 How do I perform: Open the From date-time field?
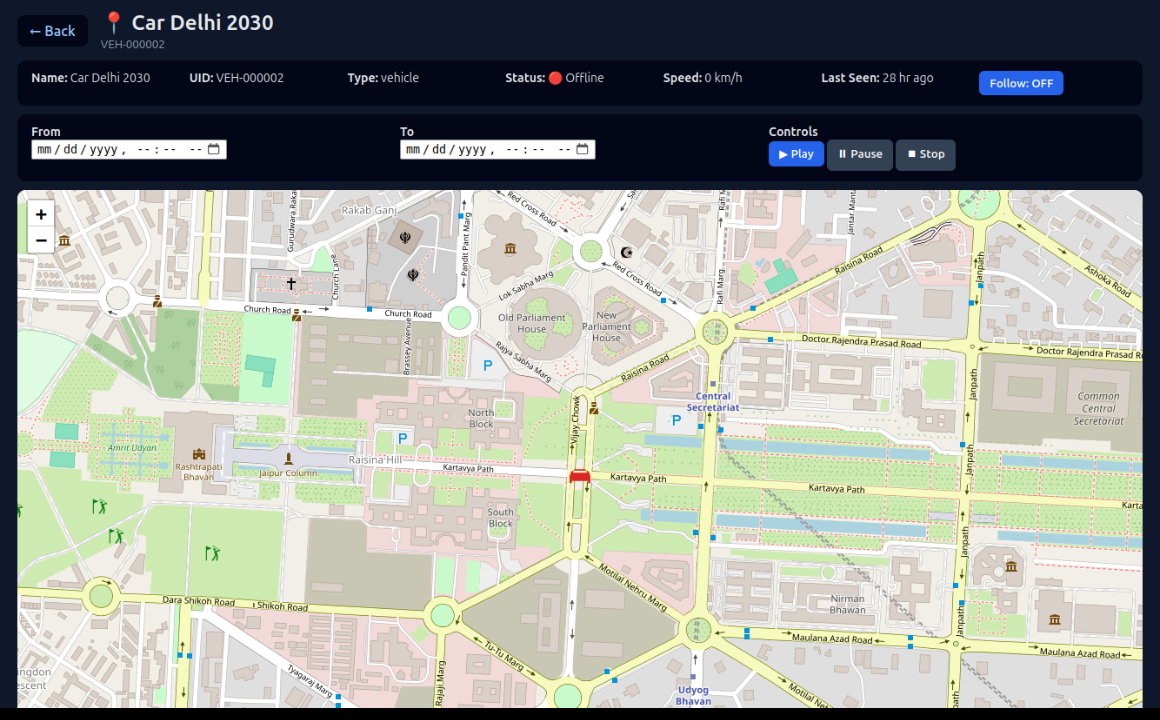click(x=129, y=149)
